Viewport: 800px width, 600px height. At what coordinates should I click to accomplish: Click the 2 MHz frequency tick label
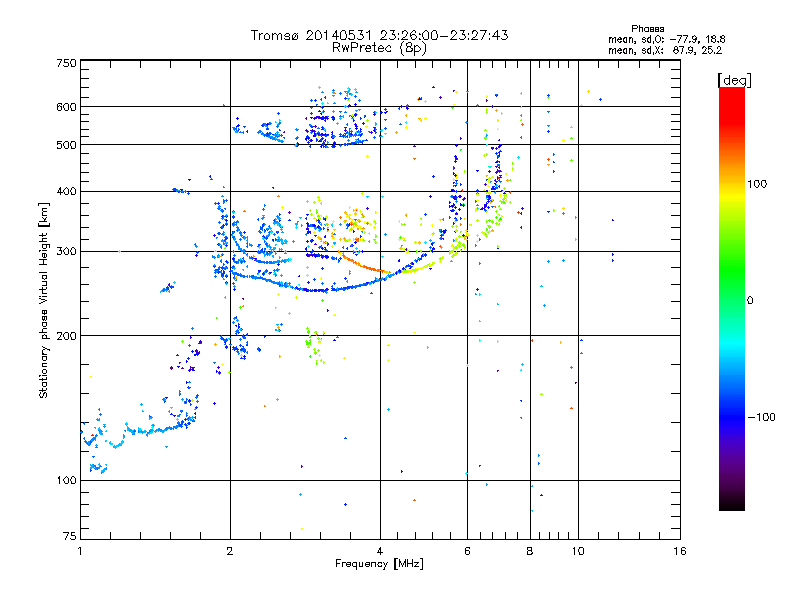(230, 551)
